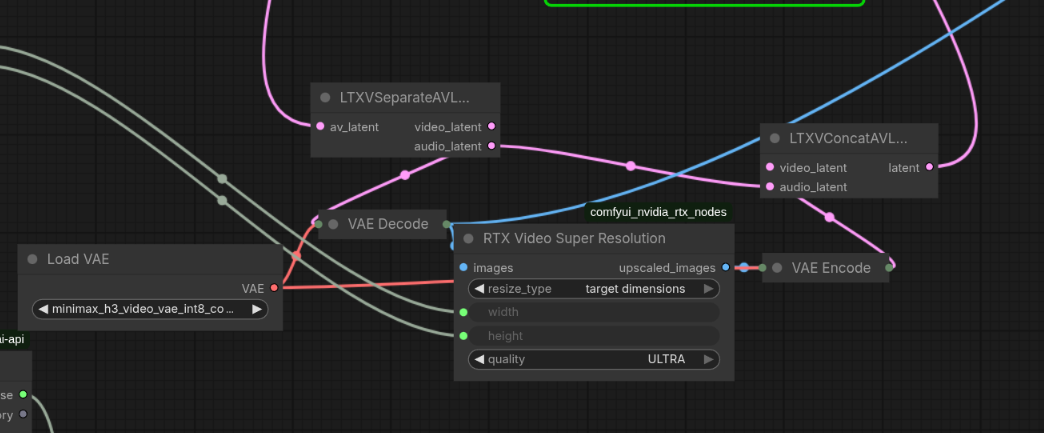Image resolution: width=1044 pixels, height=433 pixels.
Task: Collapse the Load VAE node via its dot
Action: (32, 259)
